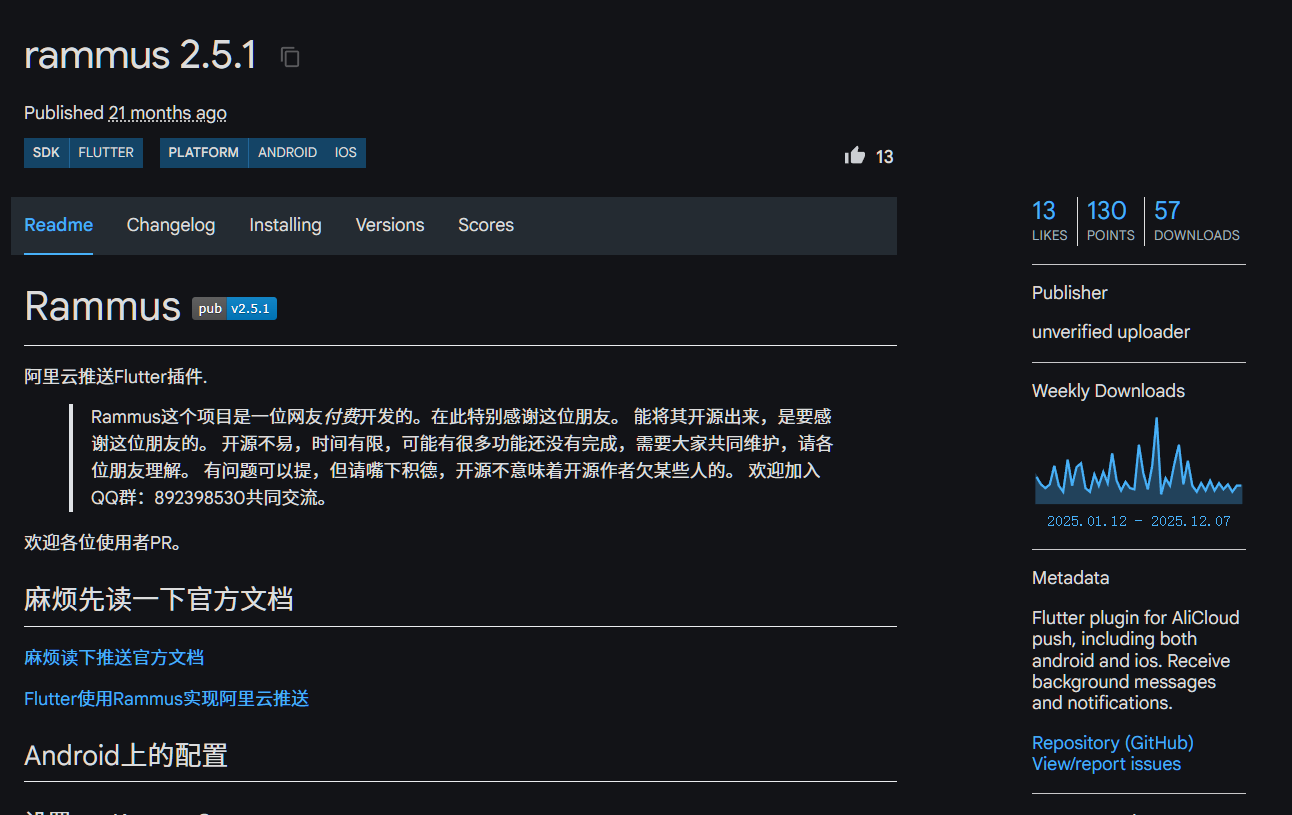Image resolution: width=1292 pixels, height=815 pixels.
Task: Click the thumbs-up like icon
Action: tap(855, 155)
